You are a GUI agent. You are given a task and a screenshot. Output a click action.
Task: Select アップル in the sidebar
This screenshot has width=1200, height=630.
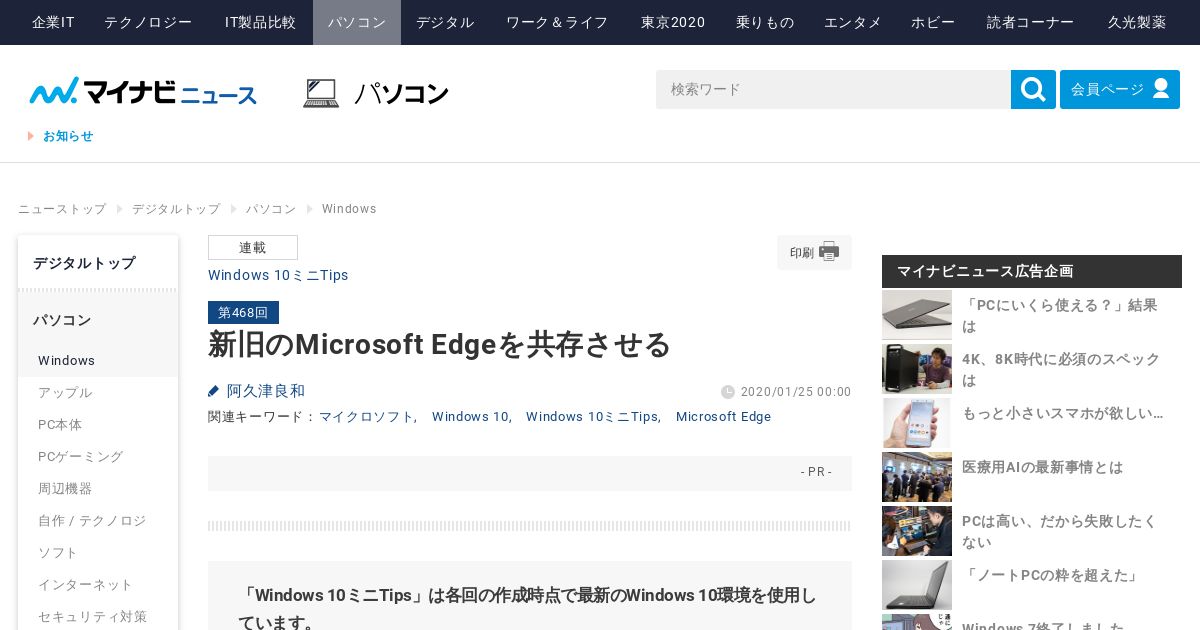pos(98,392)
